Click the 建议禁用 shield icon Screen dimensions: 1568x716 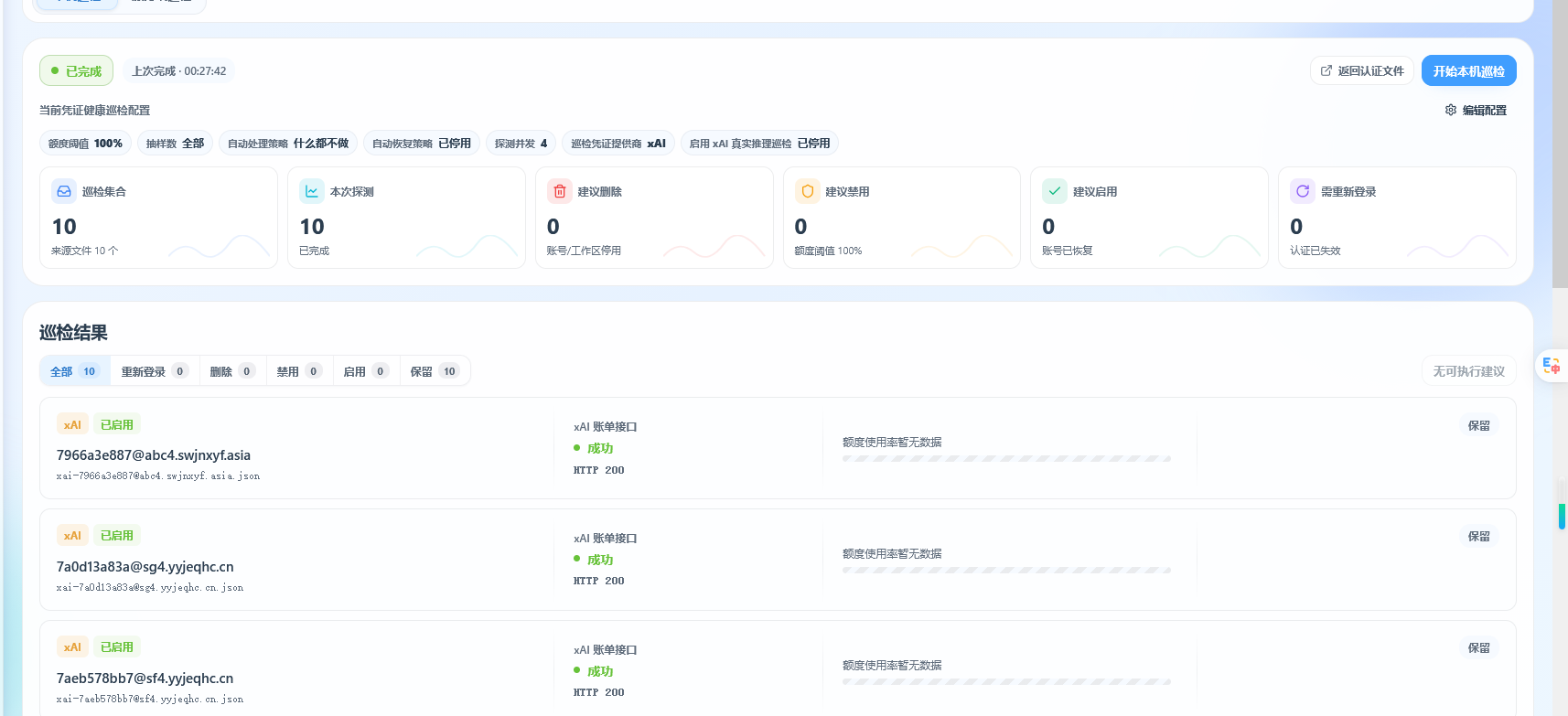pyautogui.click(x=807, y=191)
